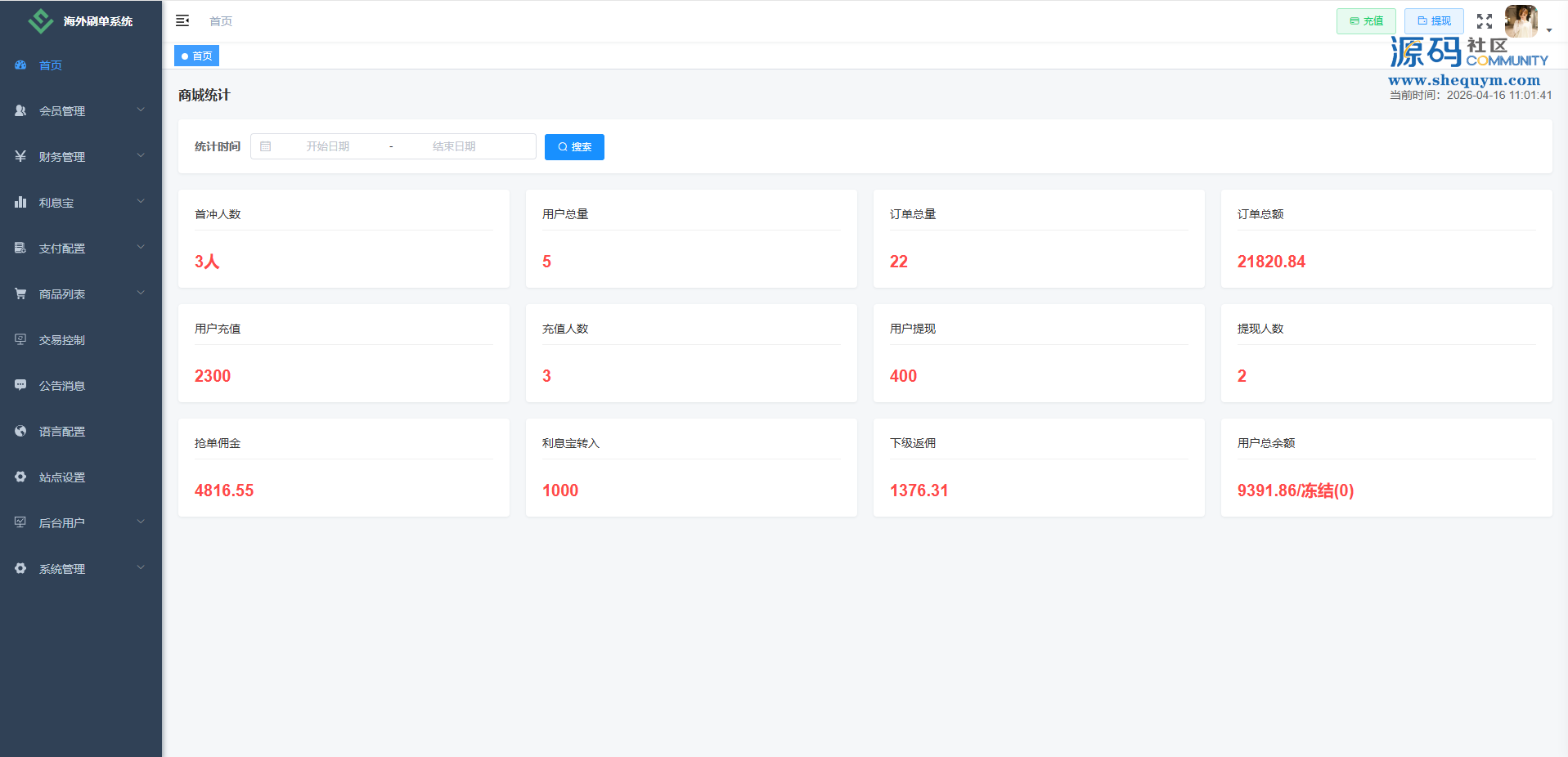Open the 支付配置 dropdown arrow
The image size is (1568, 757).
coord(141,248)
